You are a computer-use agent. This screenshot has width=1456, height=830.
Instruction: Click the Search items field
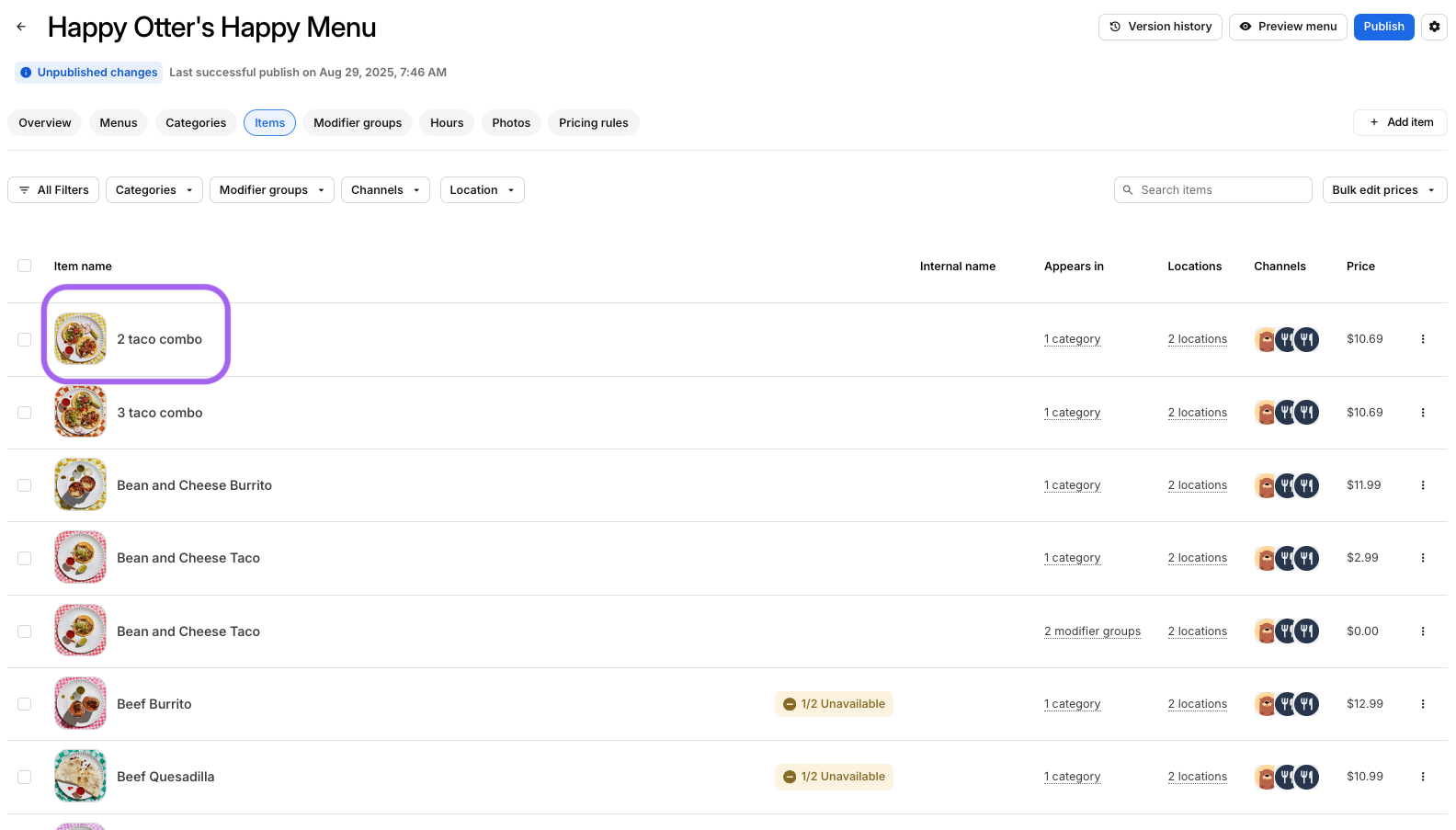1213,190
